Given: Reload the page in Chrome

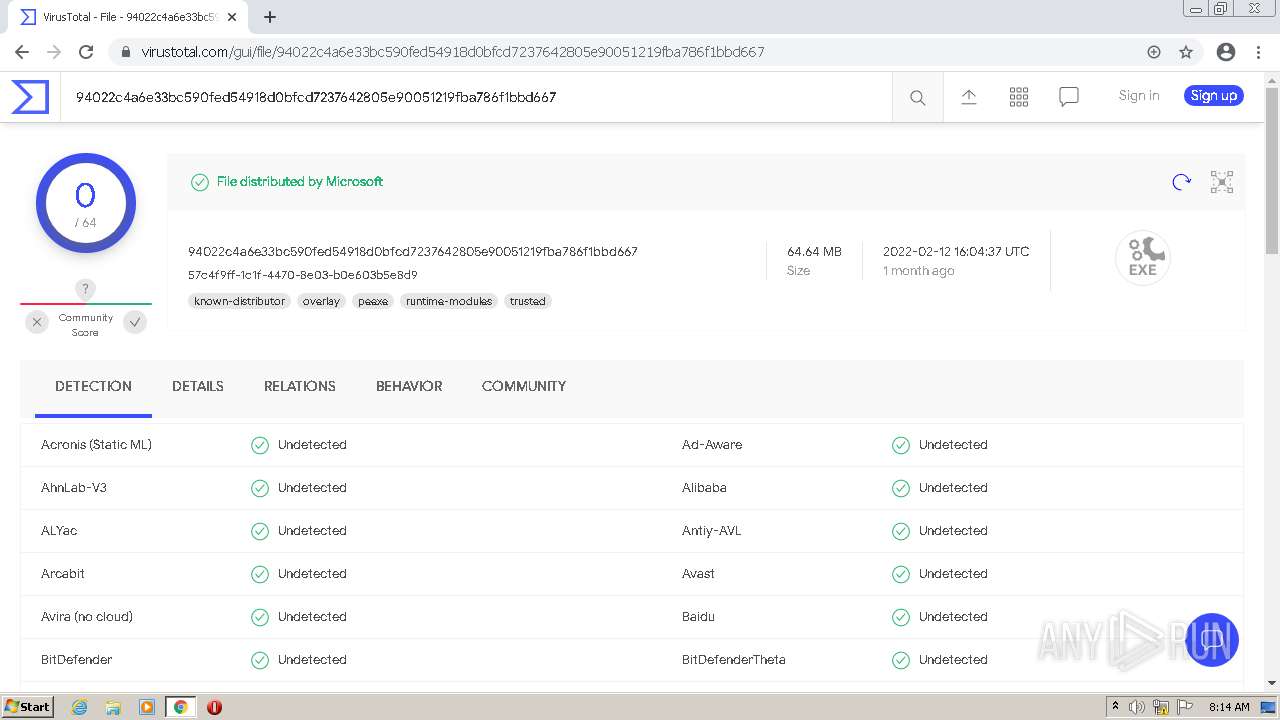Looking at the screenshot, I should [x=86, y=52].
